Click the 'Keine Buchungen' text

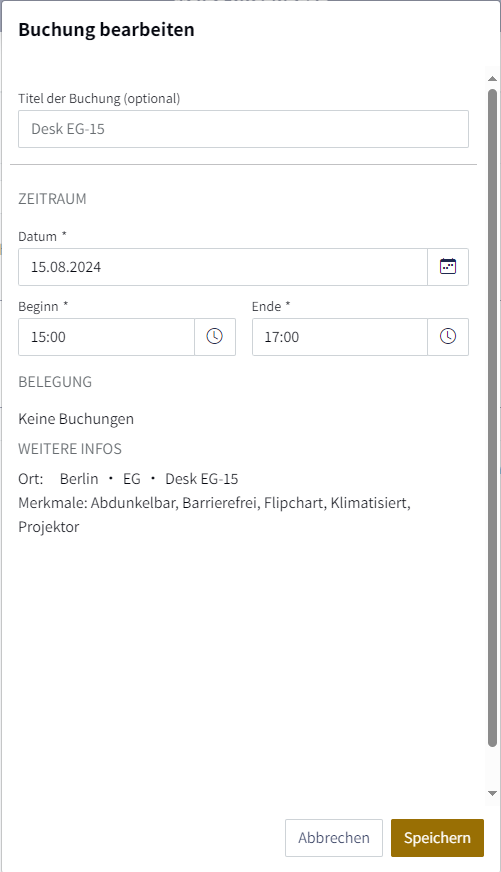tap(76, 419)
